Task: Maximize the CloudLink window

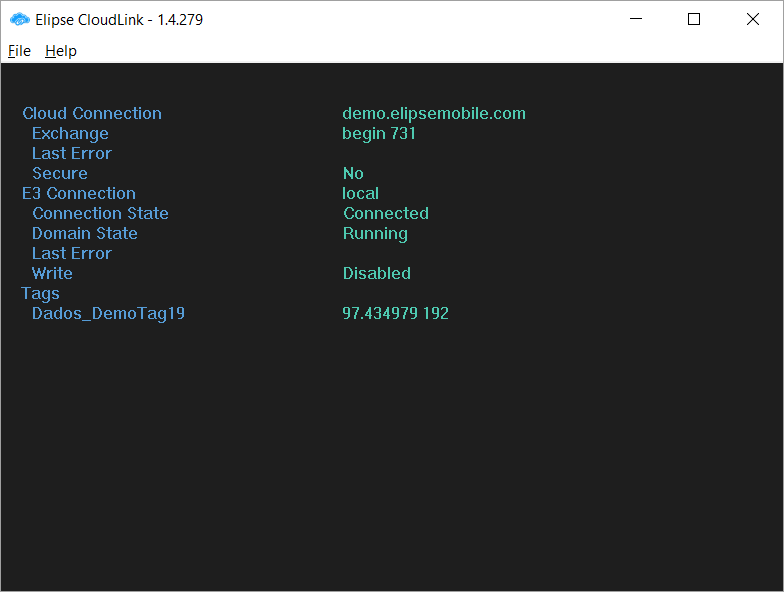Action: (694, 19)
